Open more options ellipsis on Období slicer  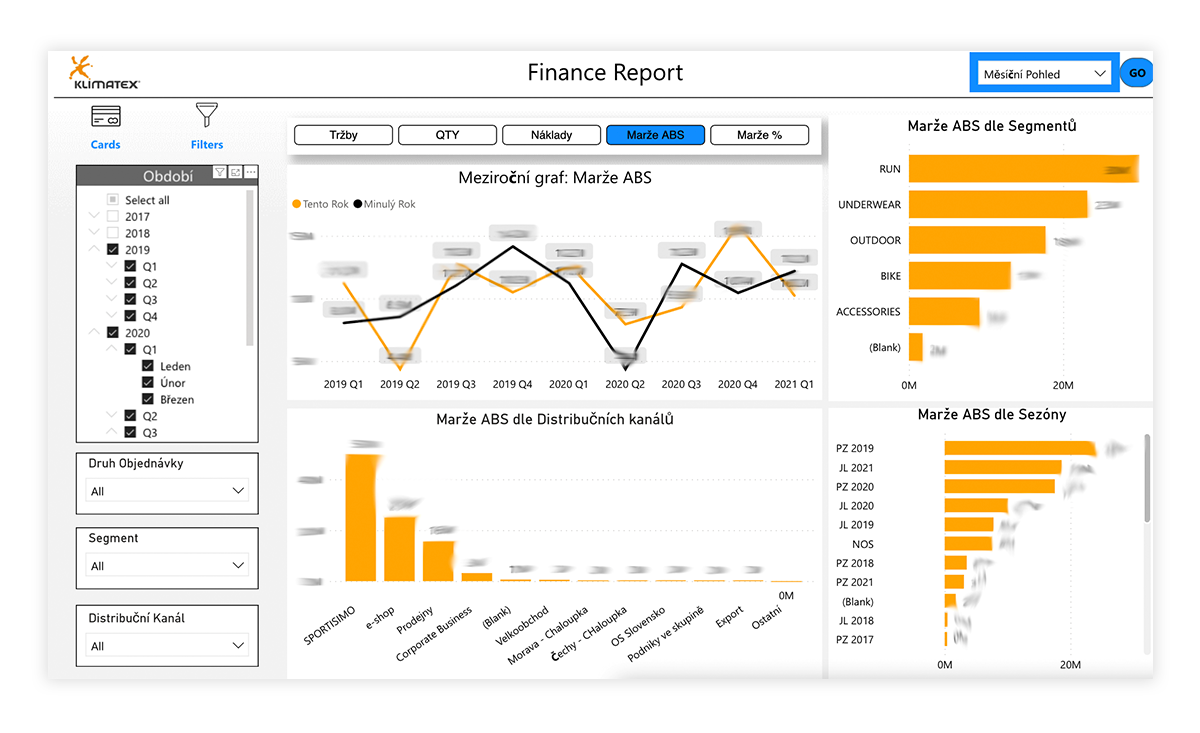pyautogui.click(x=251, y=173)
